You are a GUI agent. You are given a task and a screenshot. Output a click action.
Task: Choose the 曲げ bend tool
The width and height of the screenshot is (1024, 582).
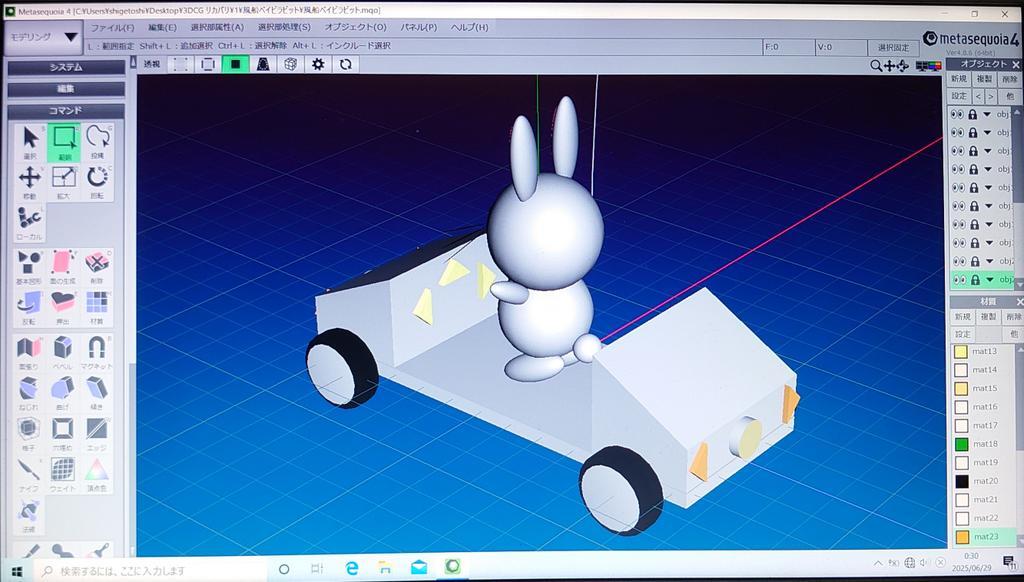point(63,393)
